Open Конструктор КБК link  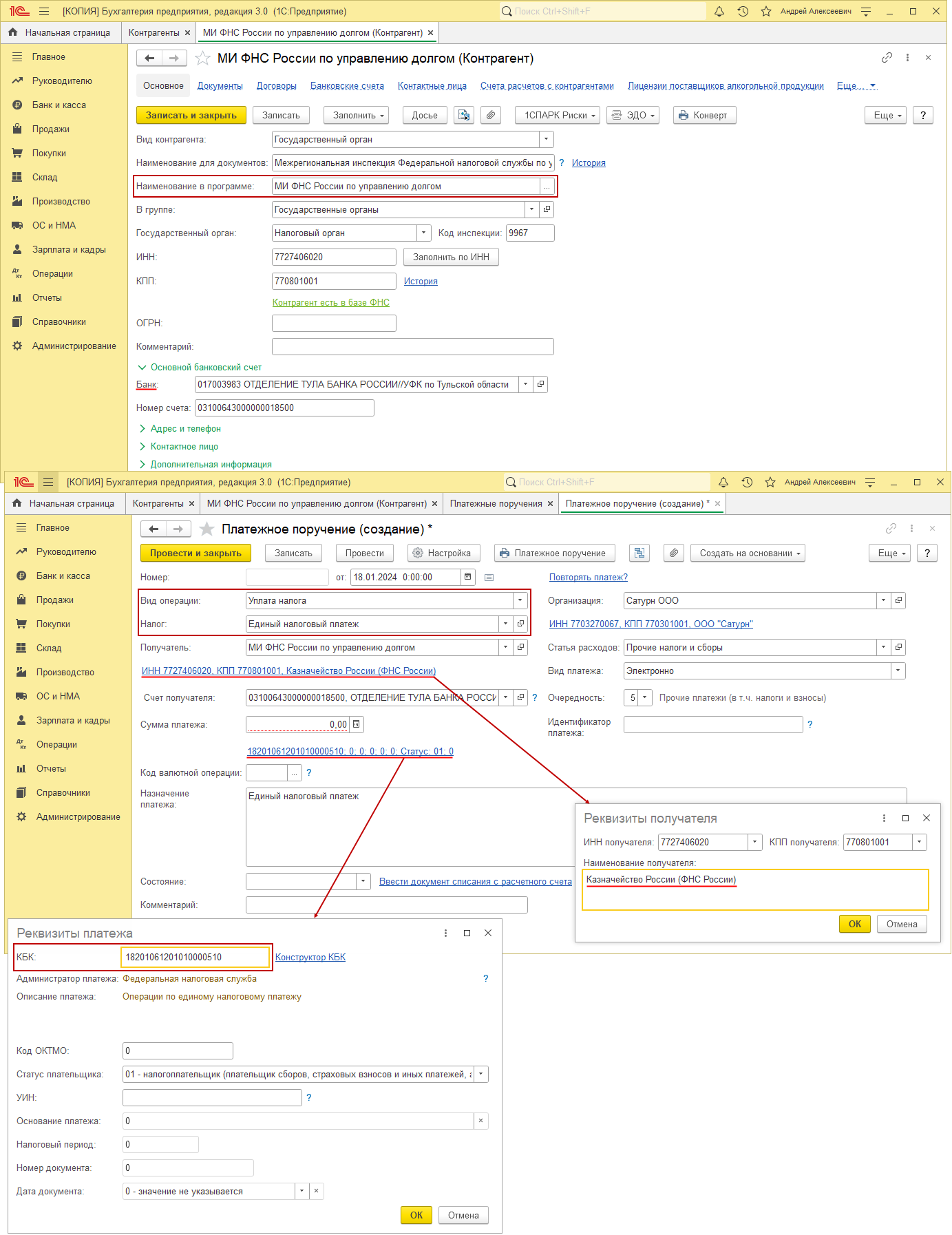coord(310,958)
